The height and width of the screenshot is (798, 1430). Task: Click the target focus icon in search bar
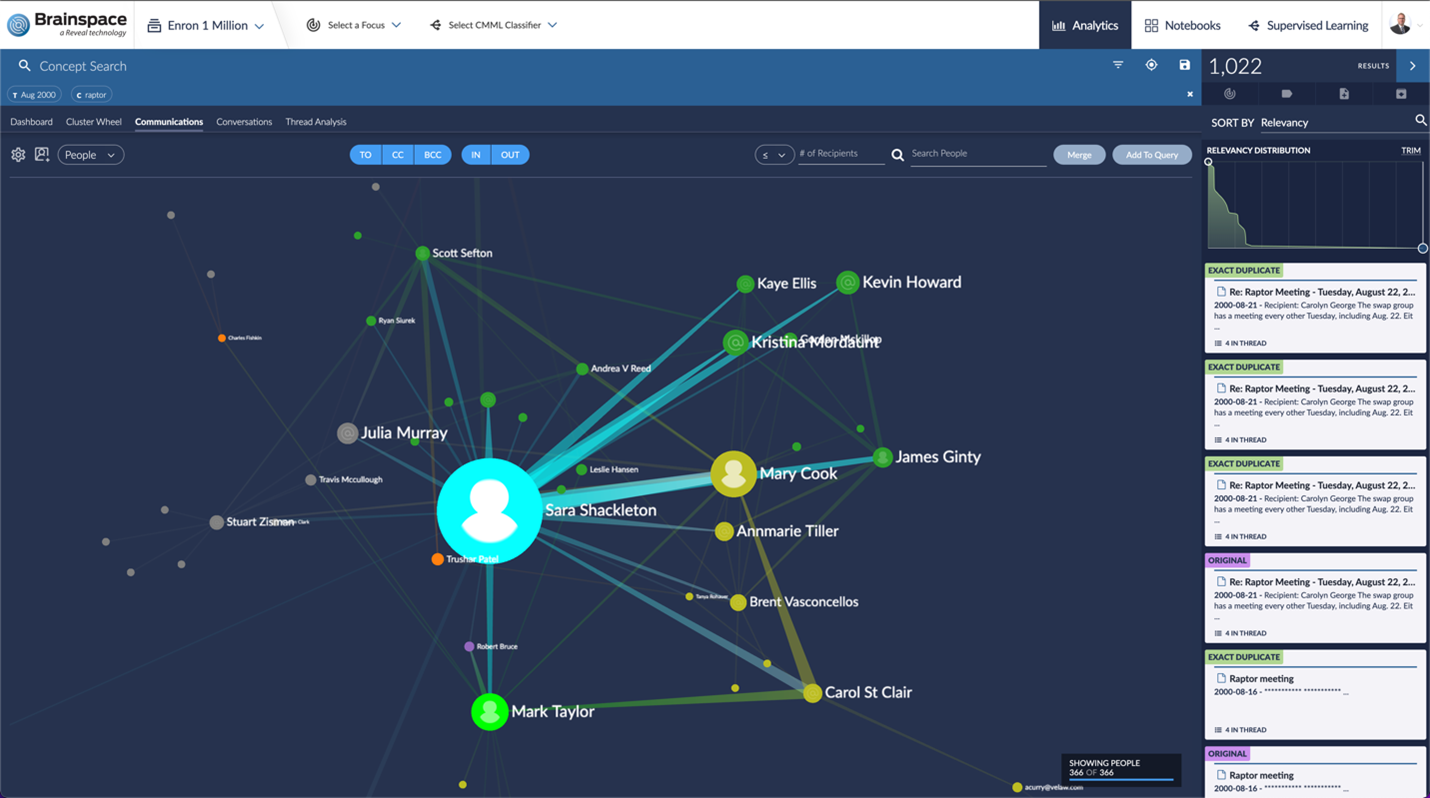click(x=1151, y=65)
